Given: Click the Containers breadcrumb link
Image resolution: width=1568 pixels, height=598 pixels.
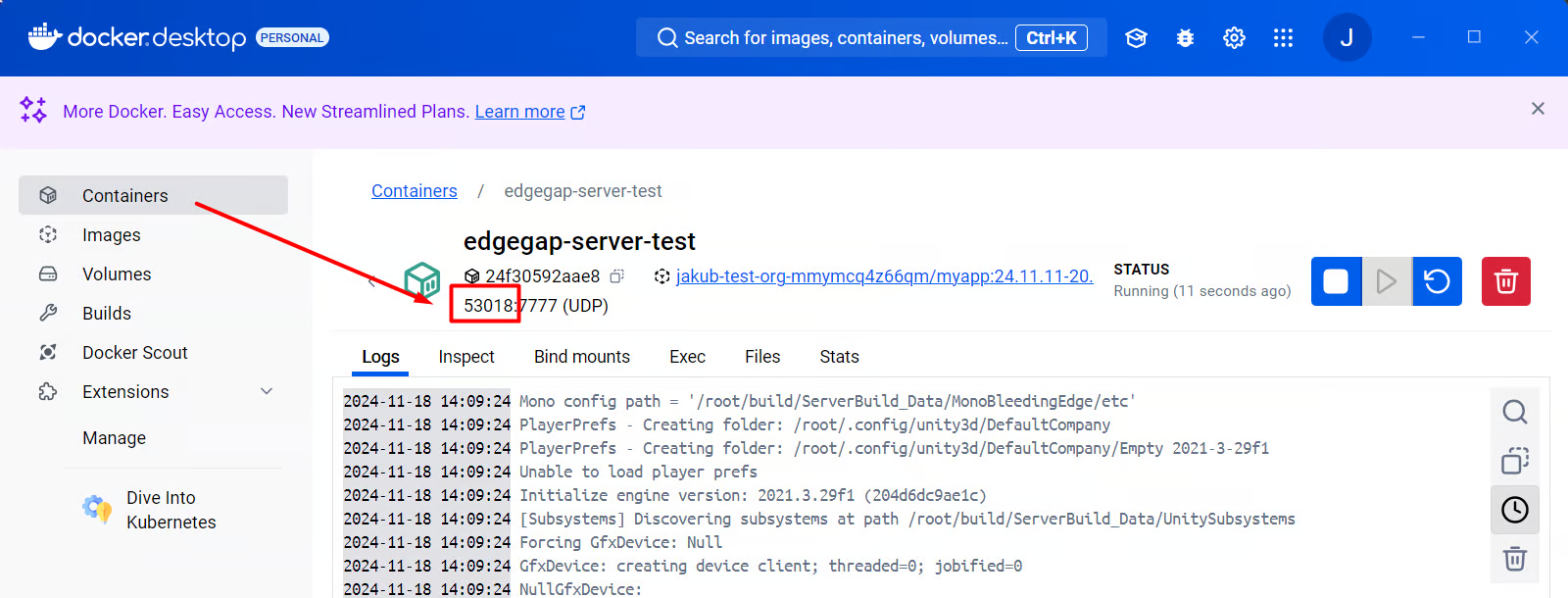Looking at the screenshot, I should [415, 191].
